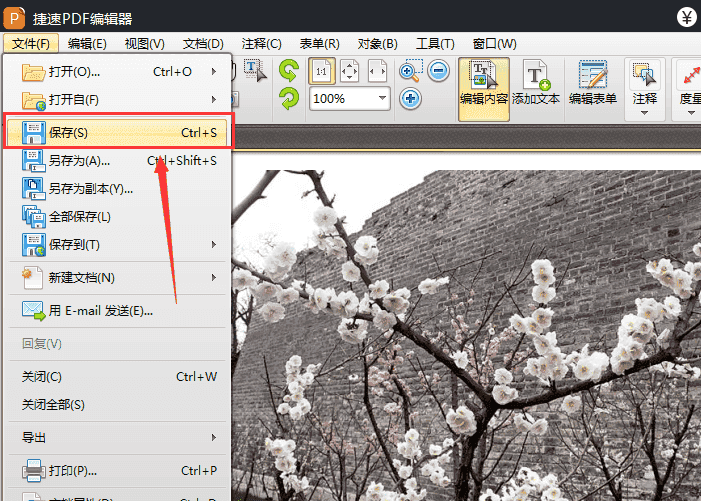This screenshot has height=501, width=701.
Task: Click inside the 100% zoom value field
Action: click(342, 98)
